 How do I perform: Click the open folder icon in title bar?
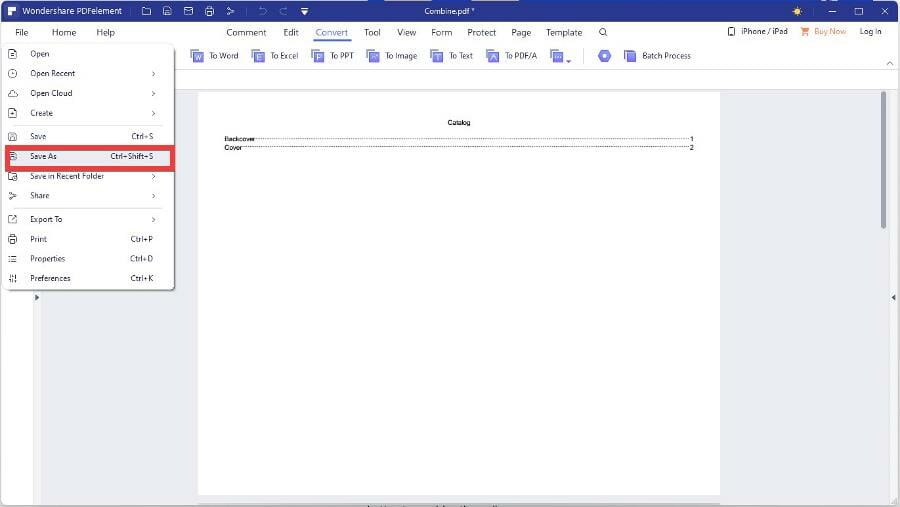[x=146, y=11]
